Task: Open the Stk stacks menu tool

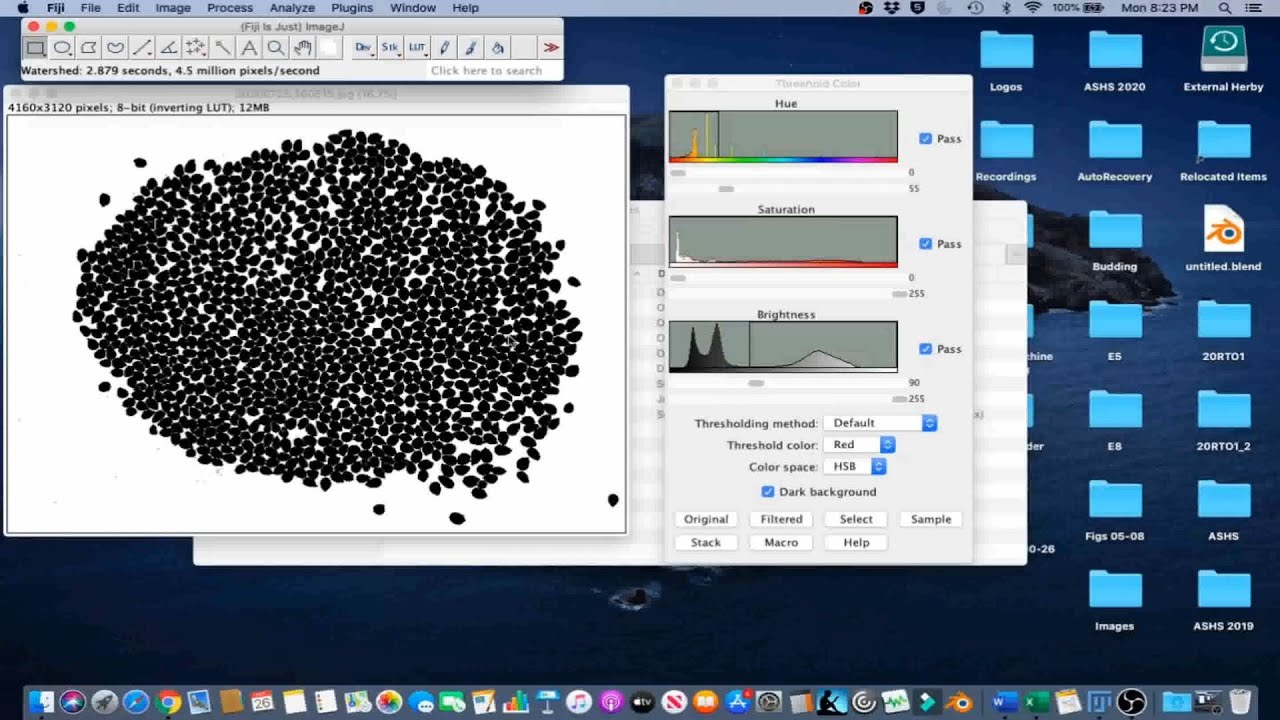Action: (390, 47)
